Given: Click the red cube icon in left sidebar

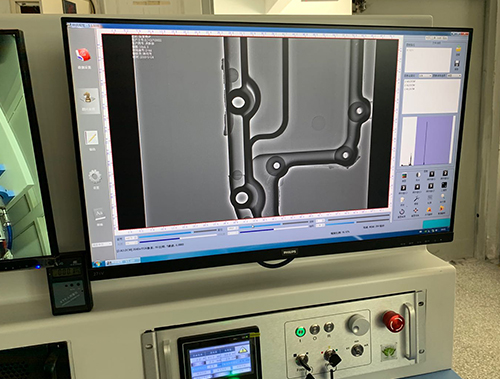Looking at the screenshot, I should 84,55.
